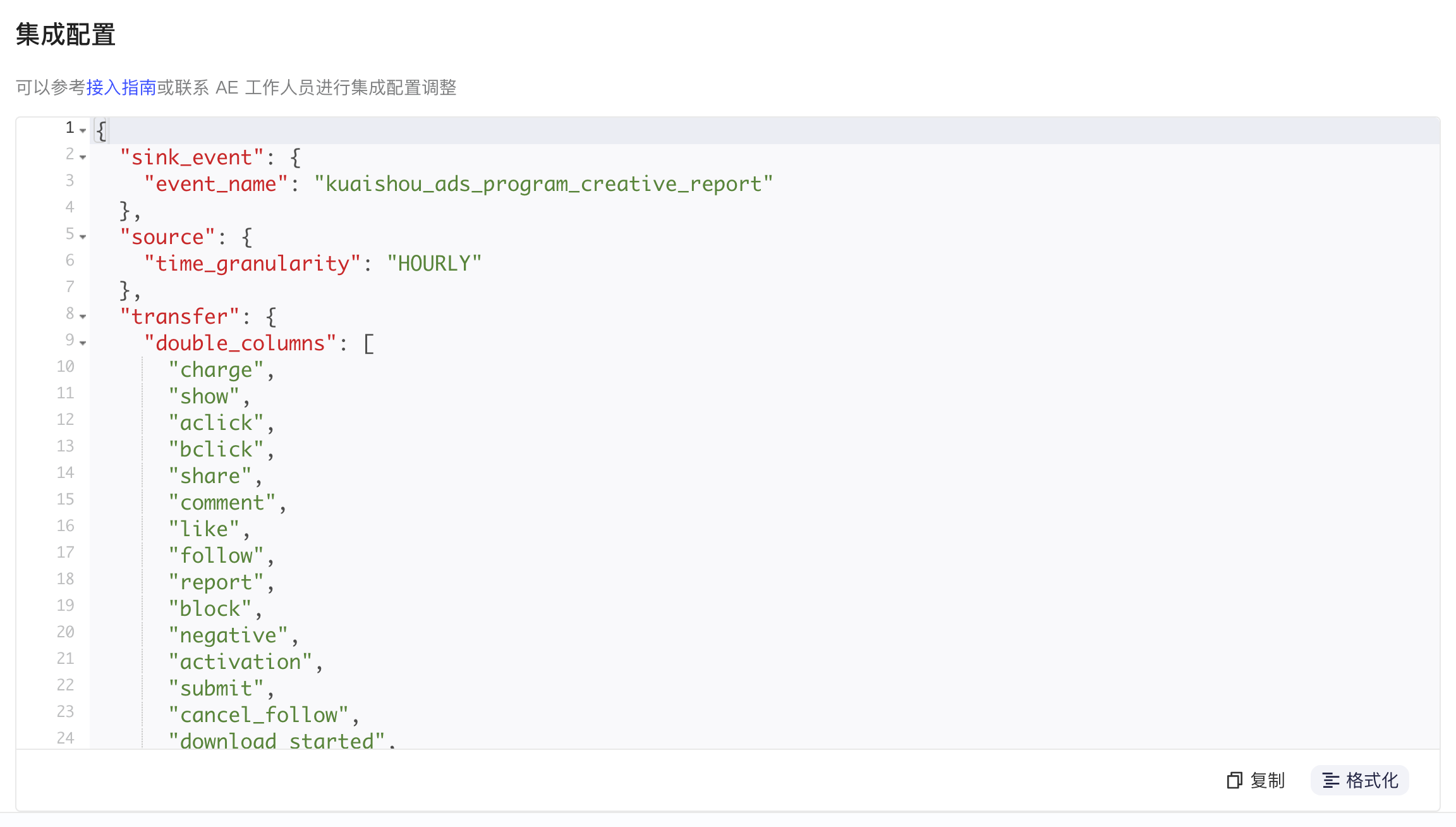
Task: Click the "double_columns" key
Action: [x=240, y=343]
